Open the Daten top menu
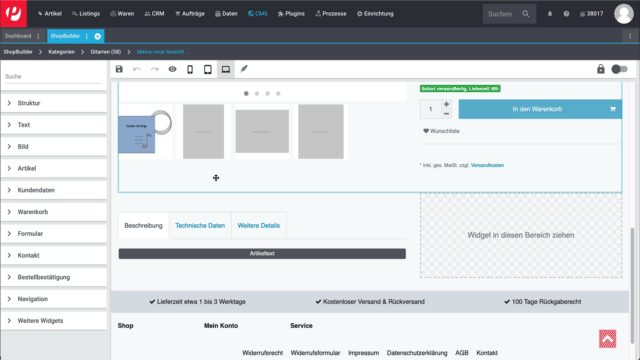640x360 pixels. (226, 14)
